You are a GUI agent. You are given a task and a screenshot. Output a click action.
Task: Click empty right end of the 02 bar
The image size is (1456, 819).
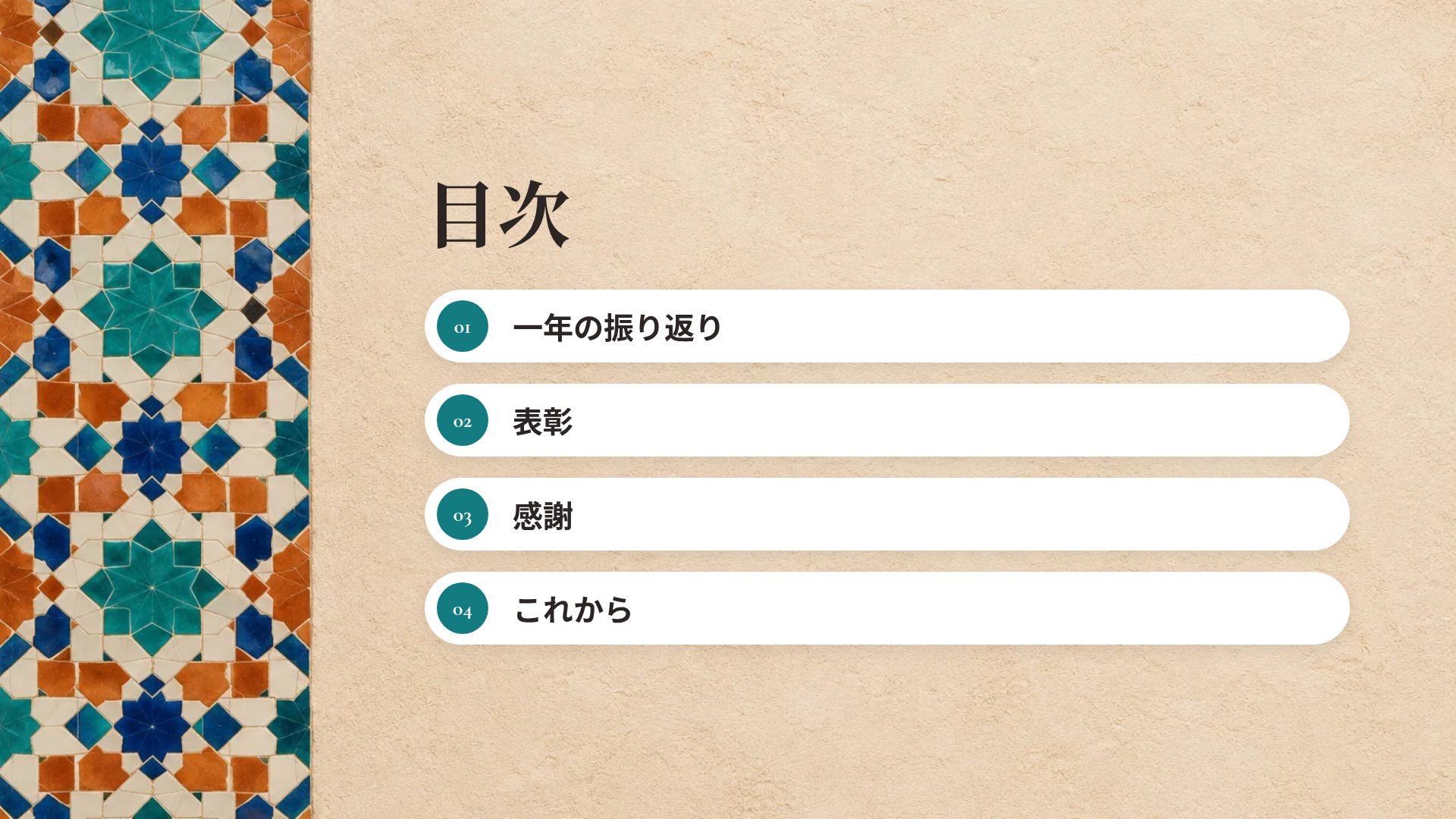(1213, 420)
